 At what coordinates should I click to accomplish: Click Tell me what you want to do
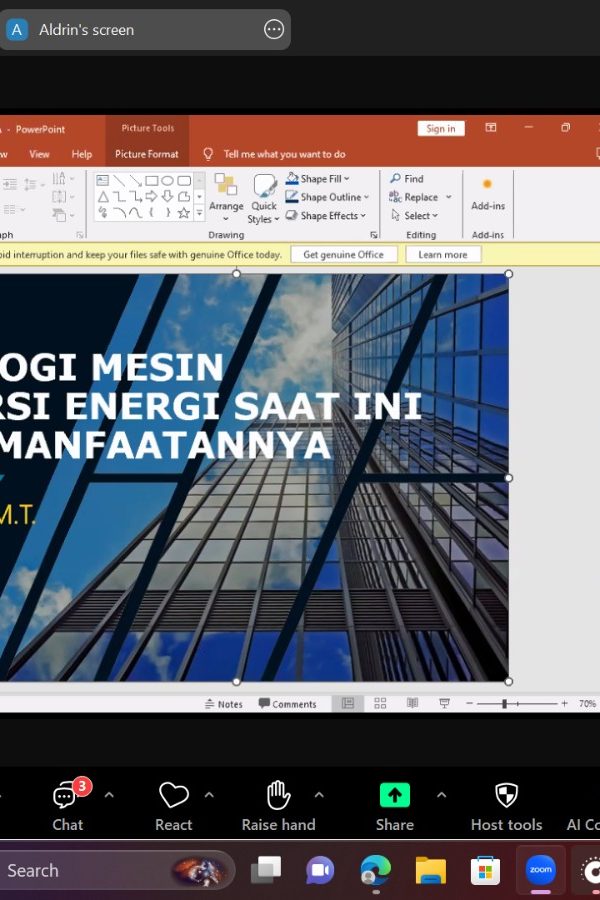pos(284,154)
